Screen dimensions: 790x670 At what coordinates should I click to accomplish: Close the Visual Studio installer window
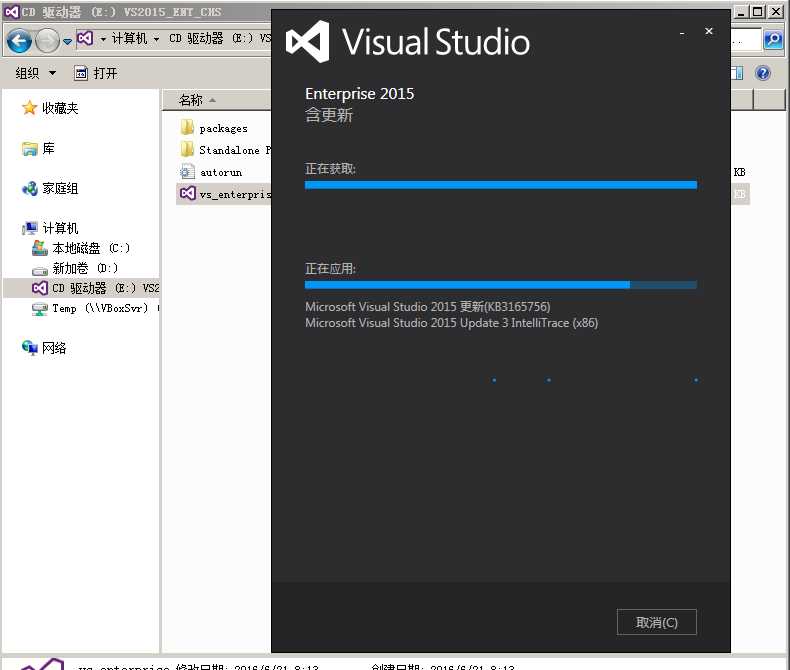708,31
